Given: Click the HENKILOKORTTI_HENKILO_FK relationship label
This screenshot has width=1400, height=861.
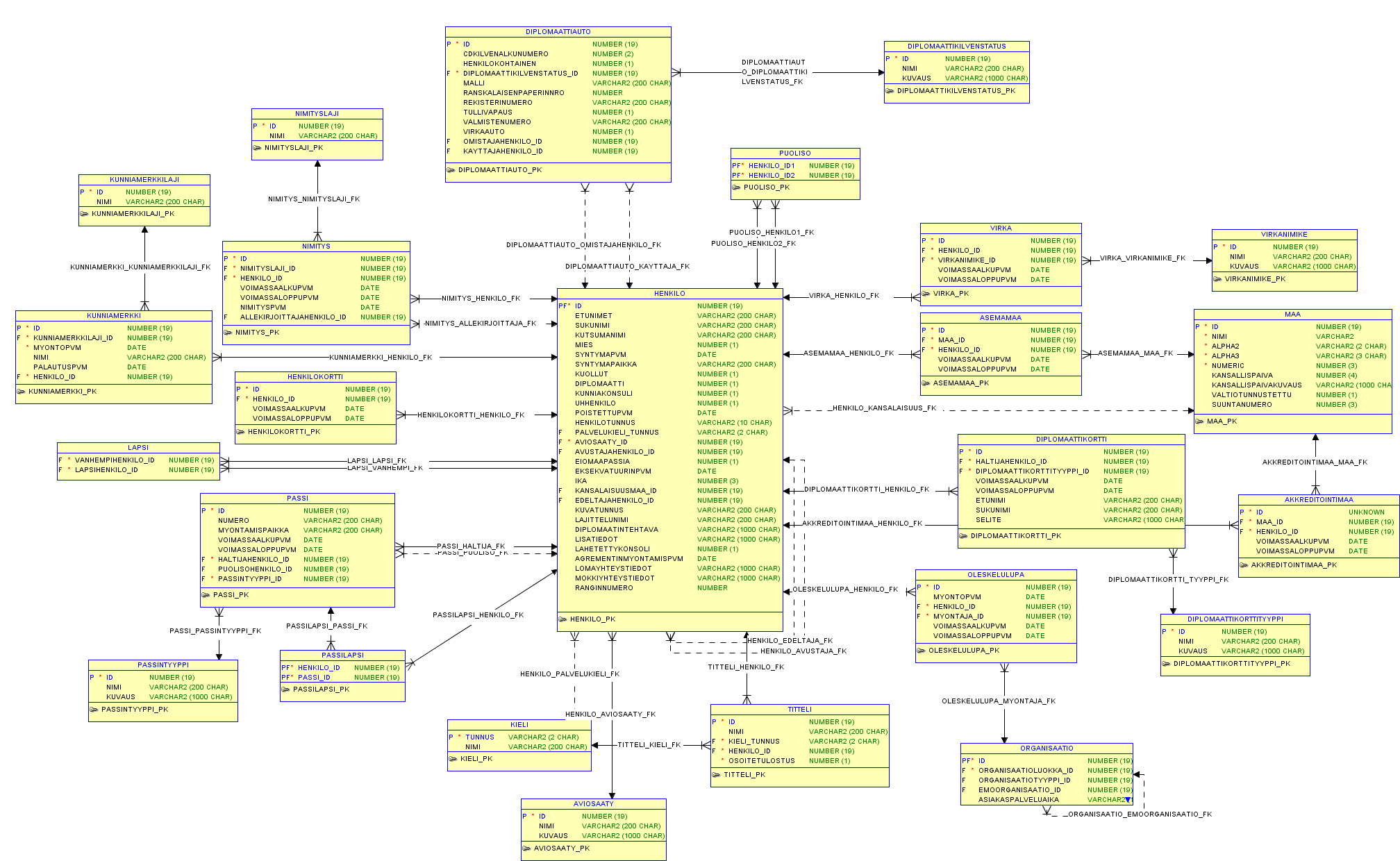Looking at the screenshot, I should tap(470, 415).
